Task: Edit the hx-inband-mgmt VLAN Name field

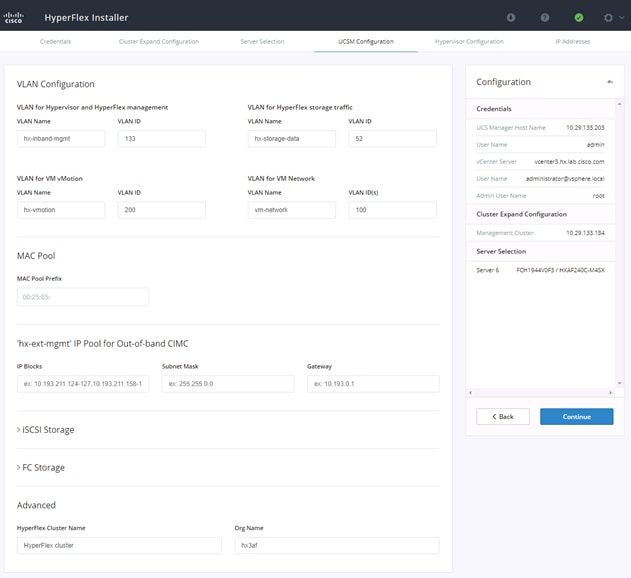Action: (x=61, y=138)
